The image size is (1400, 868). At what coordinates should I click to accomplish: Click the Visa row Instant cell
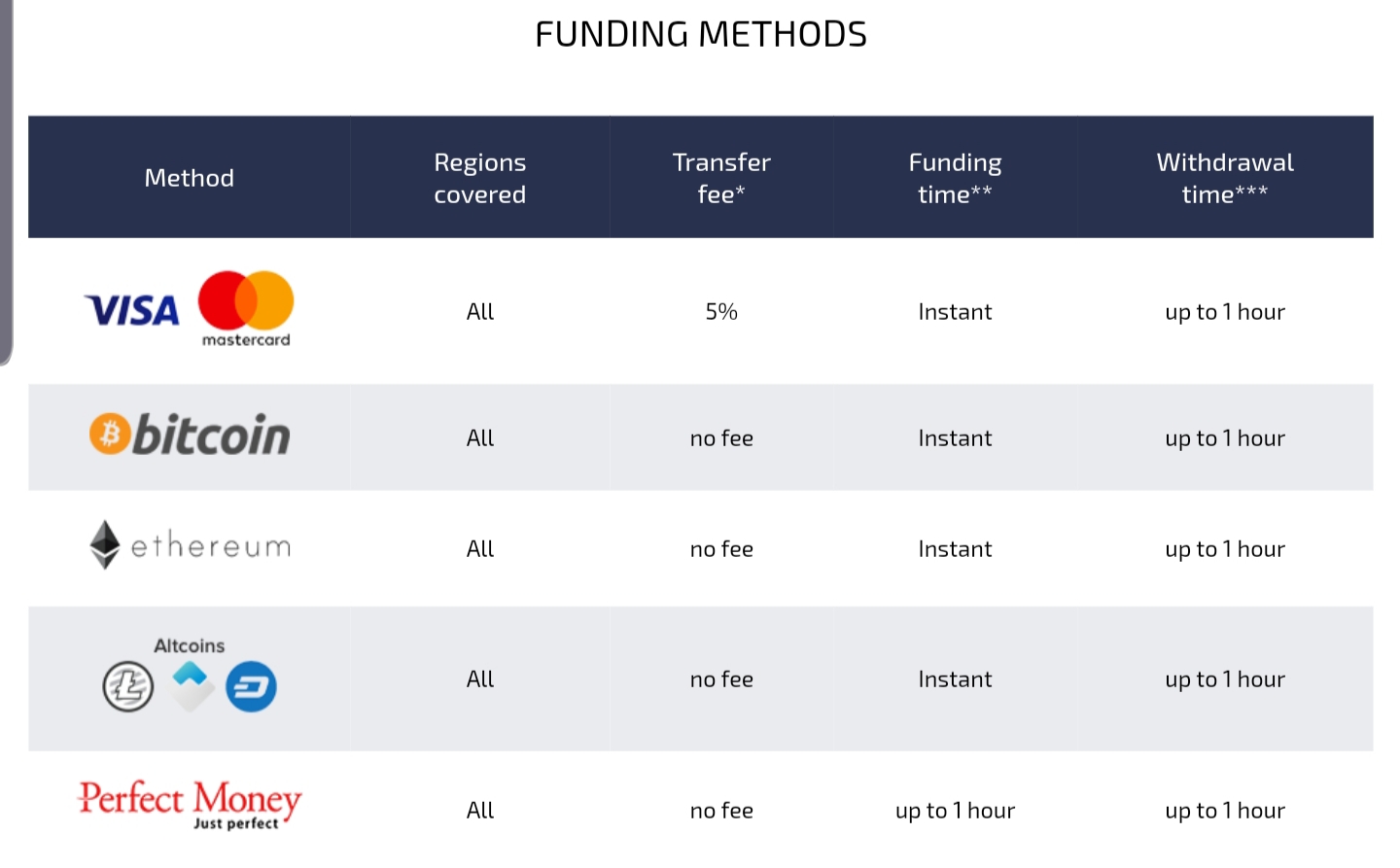click(956, 312)
